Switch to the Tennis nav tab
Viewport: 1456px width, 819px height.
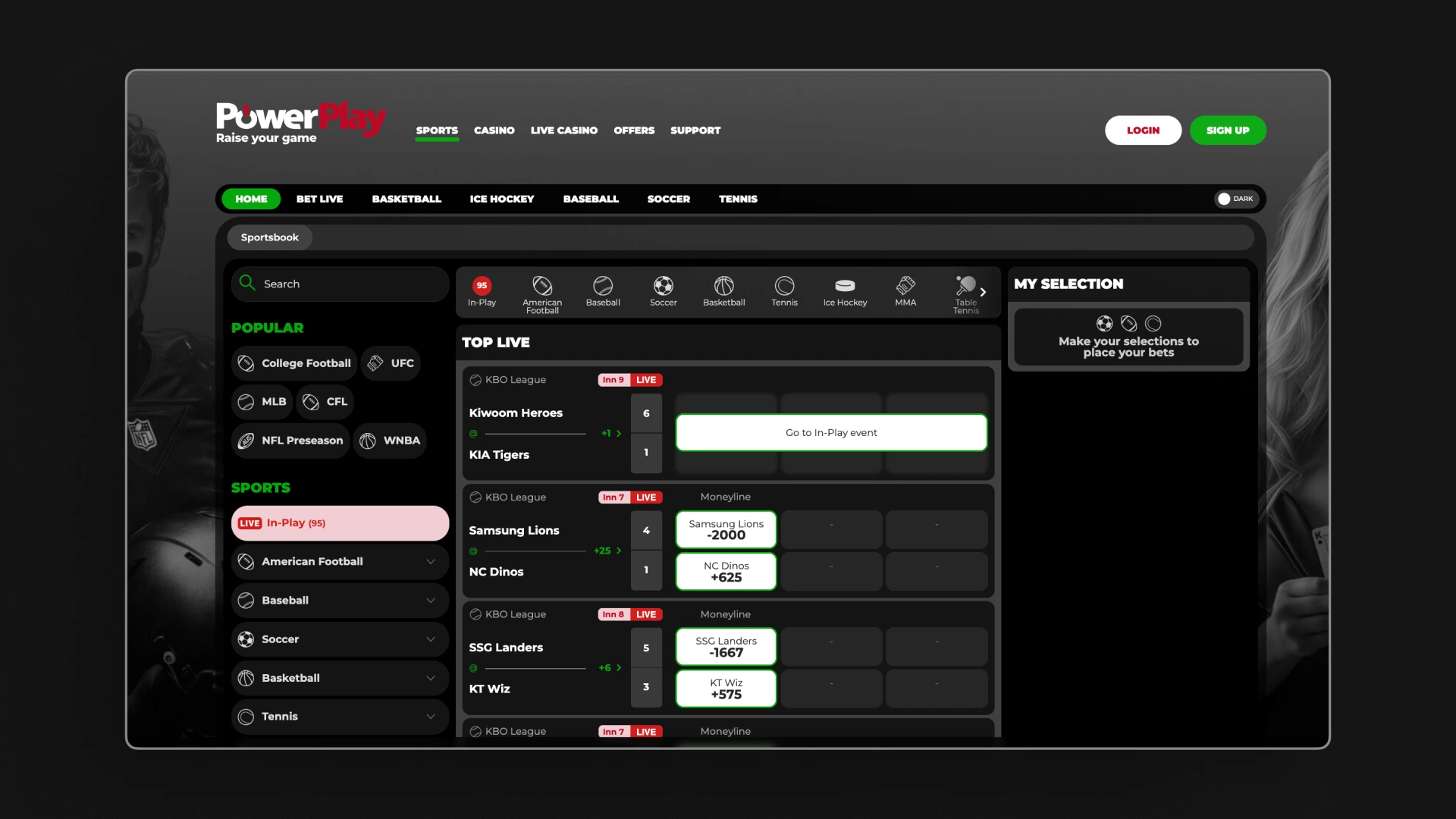point(738,199)
